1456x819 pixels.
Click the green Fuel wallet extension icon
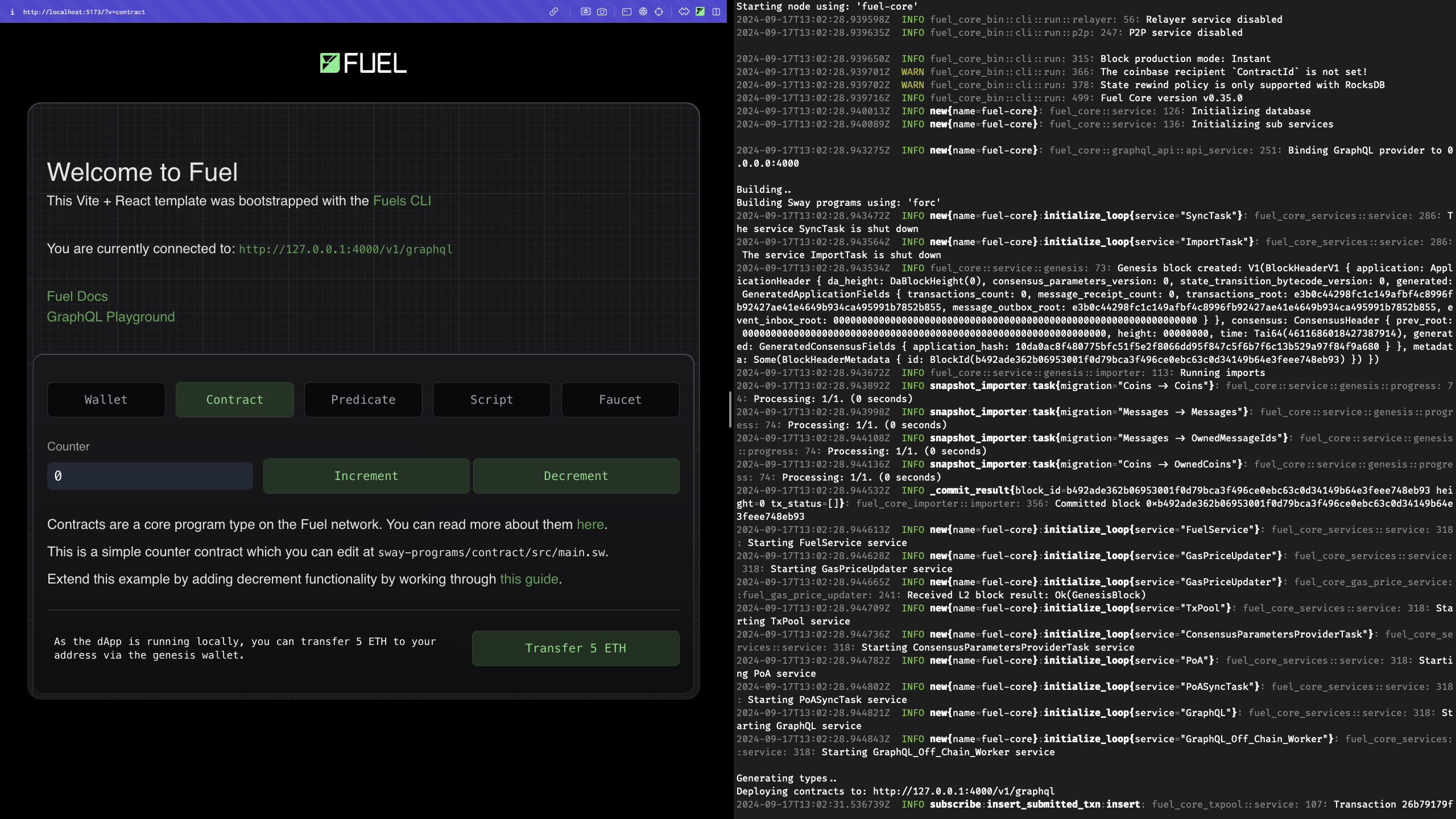700,11
